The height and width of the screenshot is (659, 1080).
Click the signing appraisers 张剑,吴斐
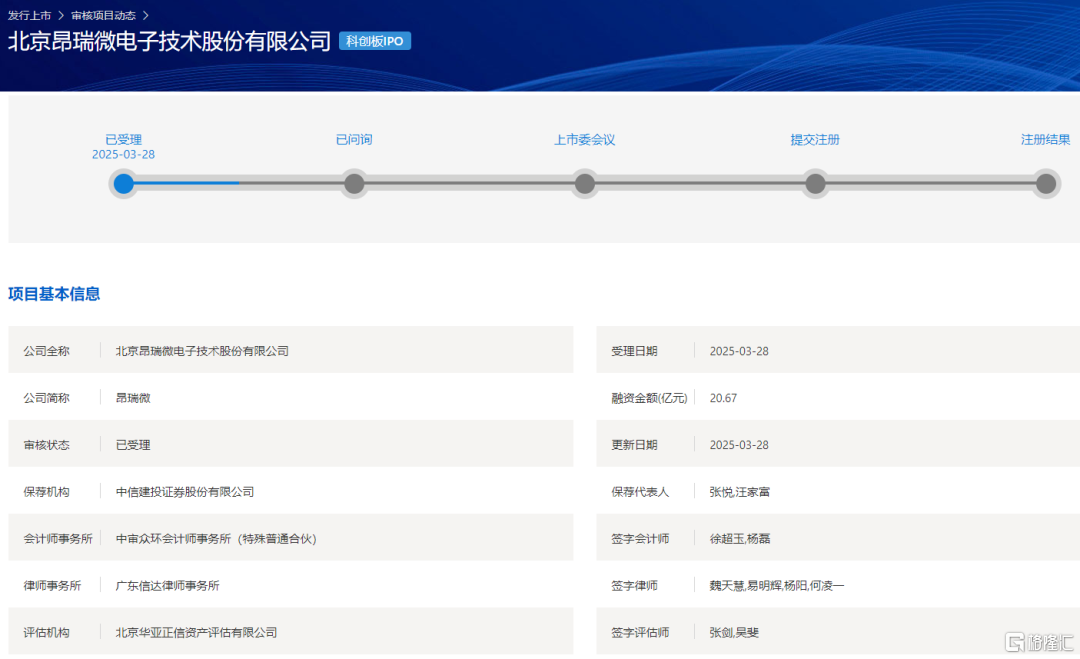point(734,632)
